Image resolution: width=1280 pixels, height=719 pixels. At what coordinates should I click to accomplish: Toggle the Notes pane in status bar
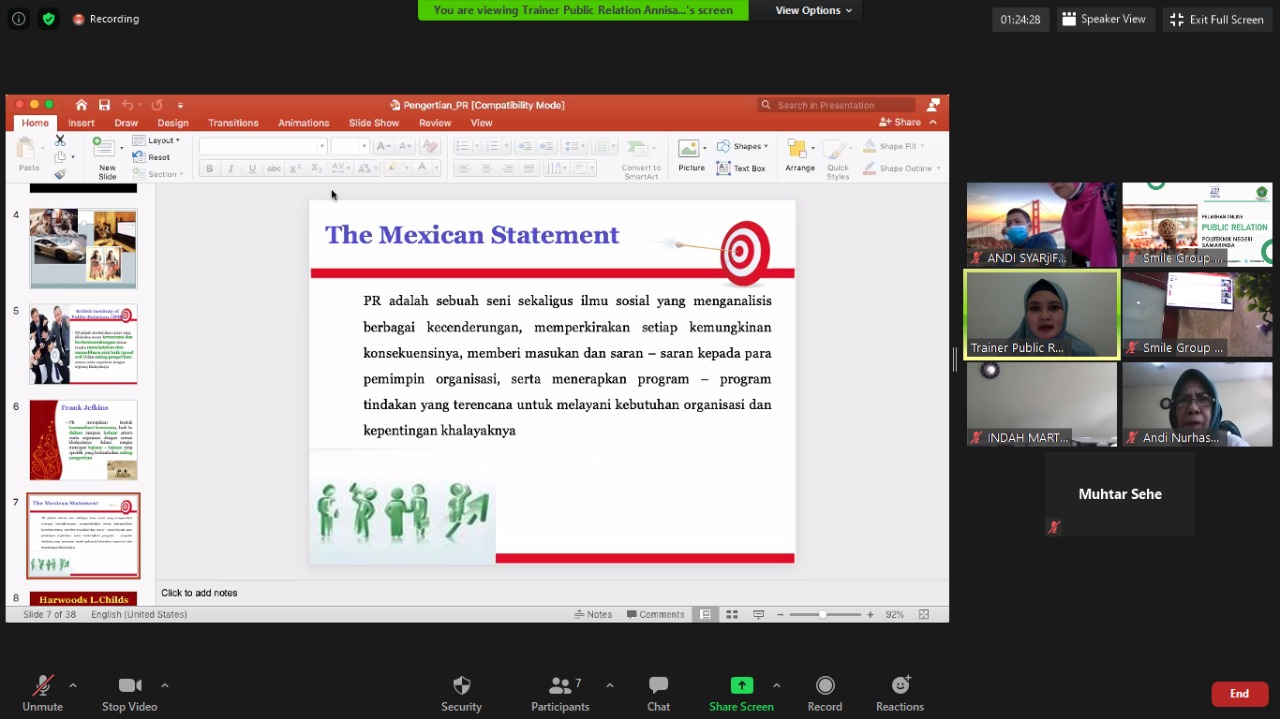[593, 614]
